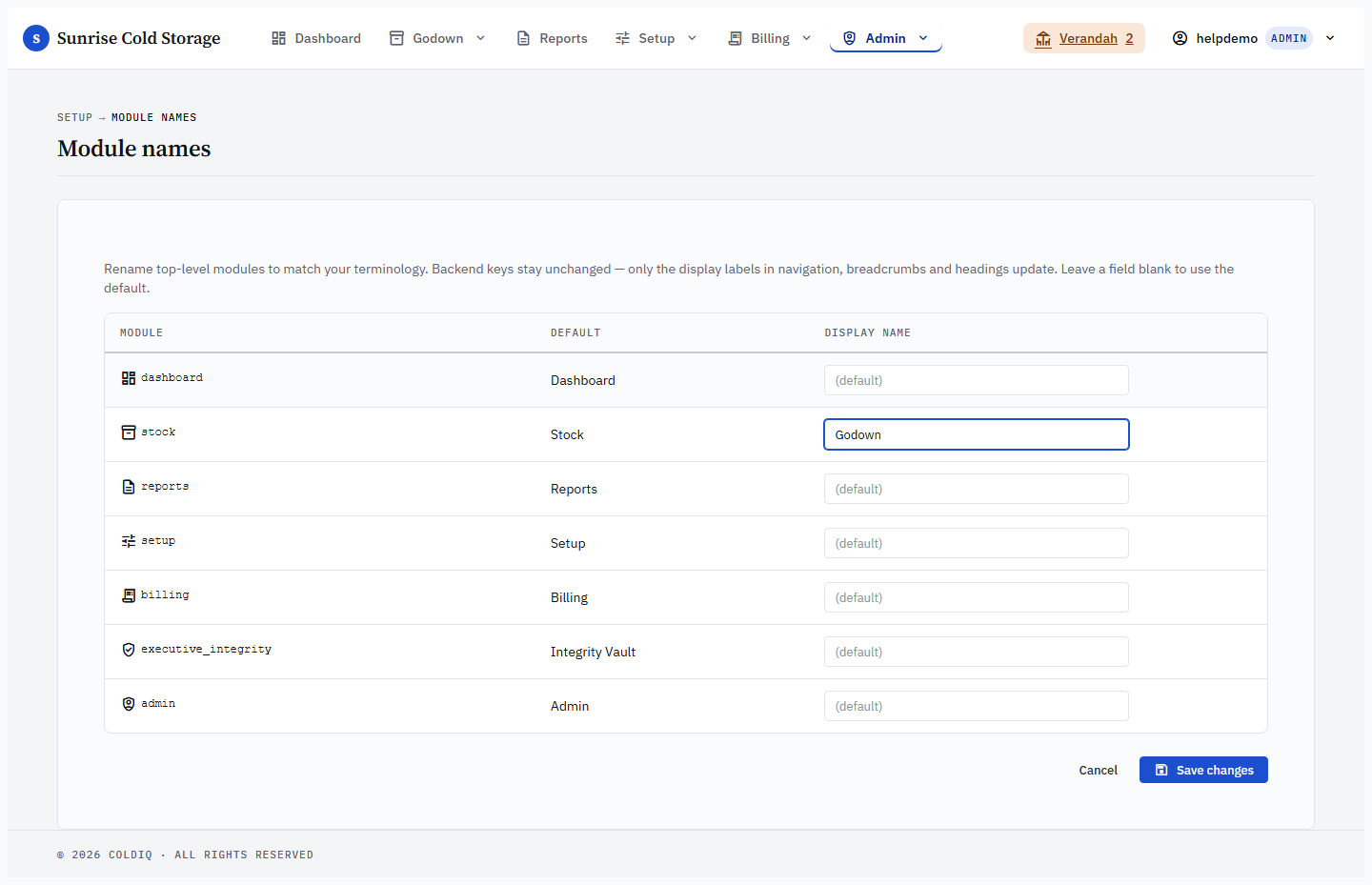The height and width of the screenshot is (885, 1372).
Task: Expand the Admin menu chevron
Action: point(923,38)
